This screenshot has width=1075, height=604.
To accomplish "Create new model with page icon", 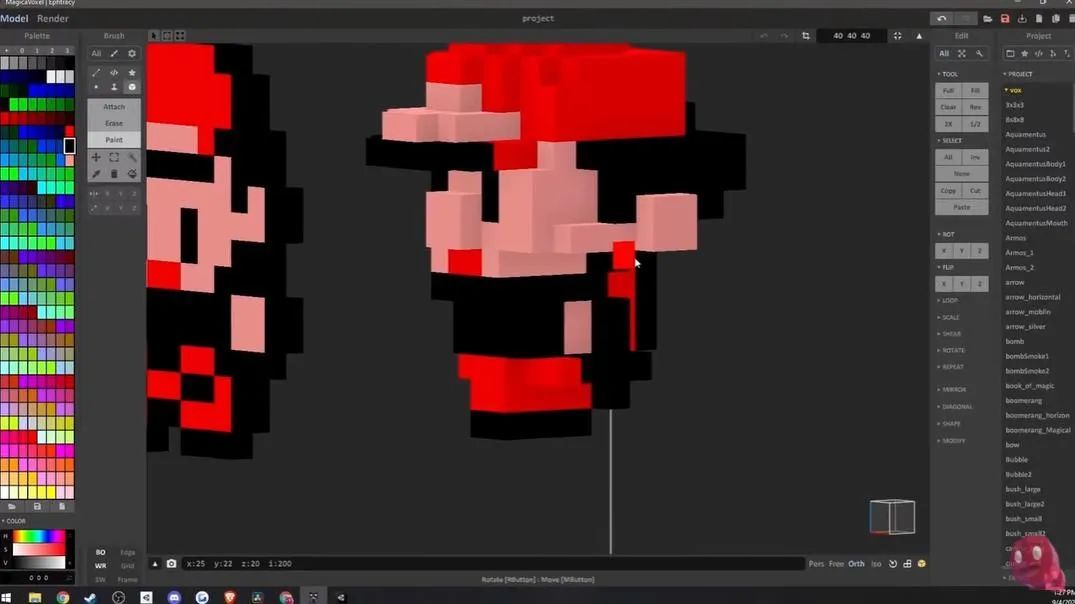I will [1039, 19].
